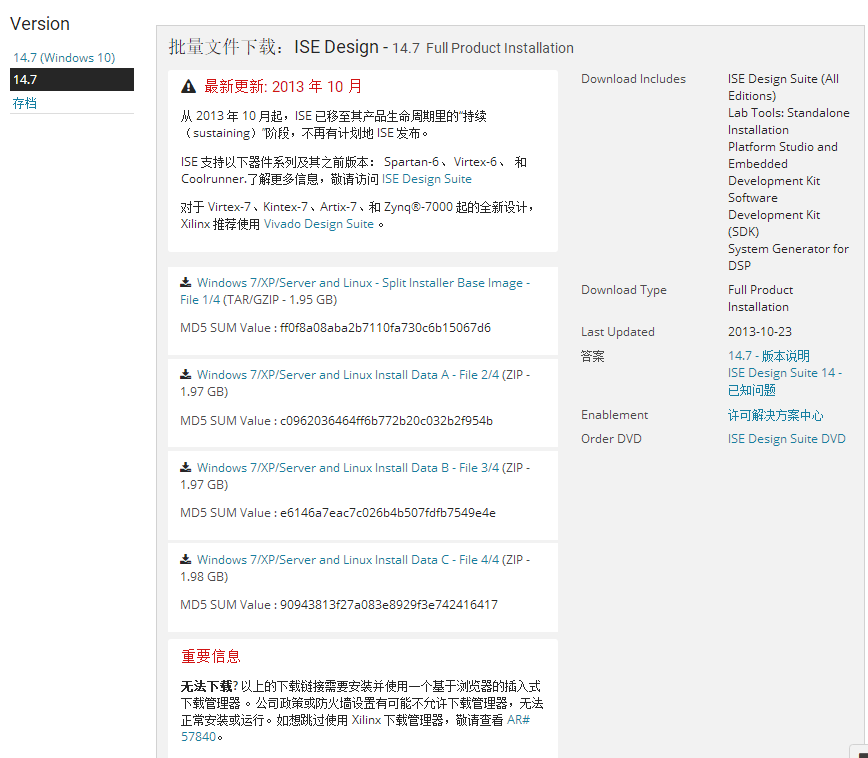Click the Last Updated label

pyautogui.click(x=618, y=332)
